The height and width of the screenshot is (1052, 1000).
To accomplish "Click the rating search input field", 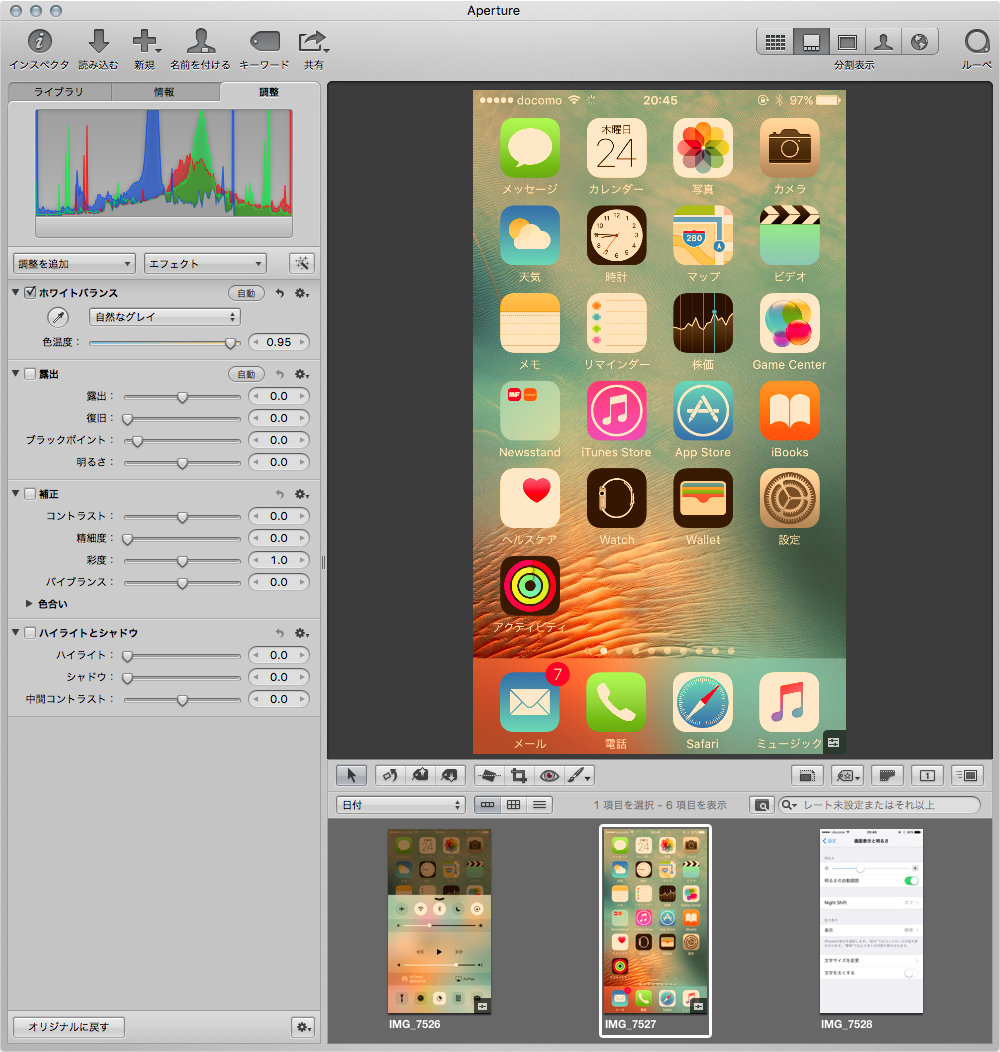I will (x=879, y=804).
